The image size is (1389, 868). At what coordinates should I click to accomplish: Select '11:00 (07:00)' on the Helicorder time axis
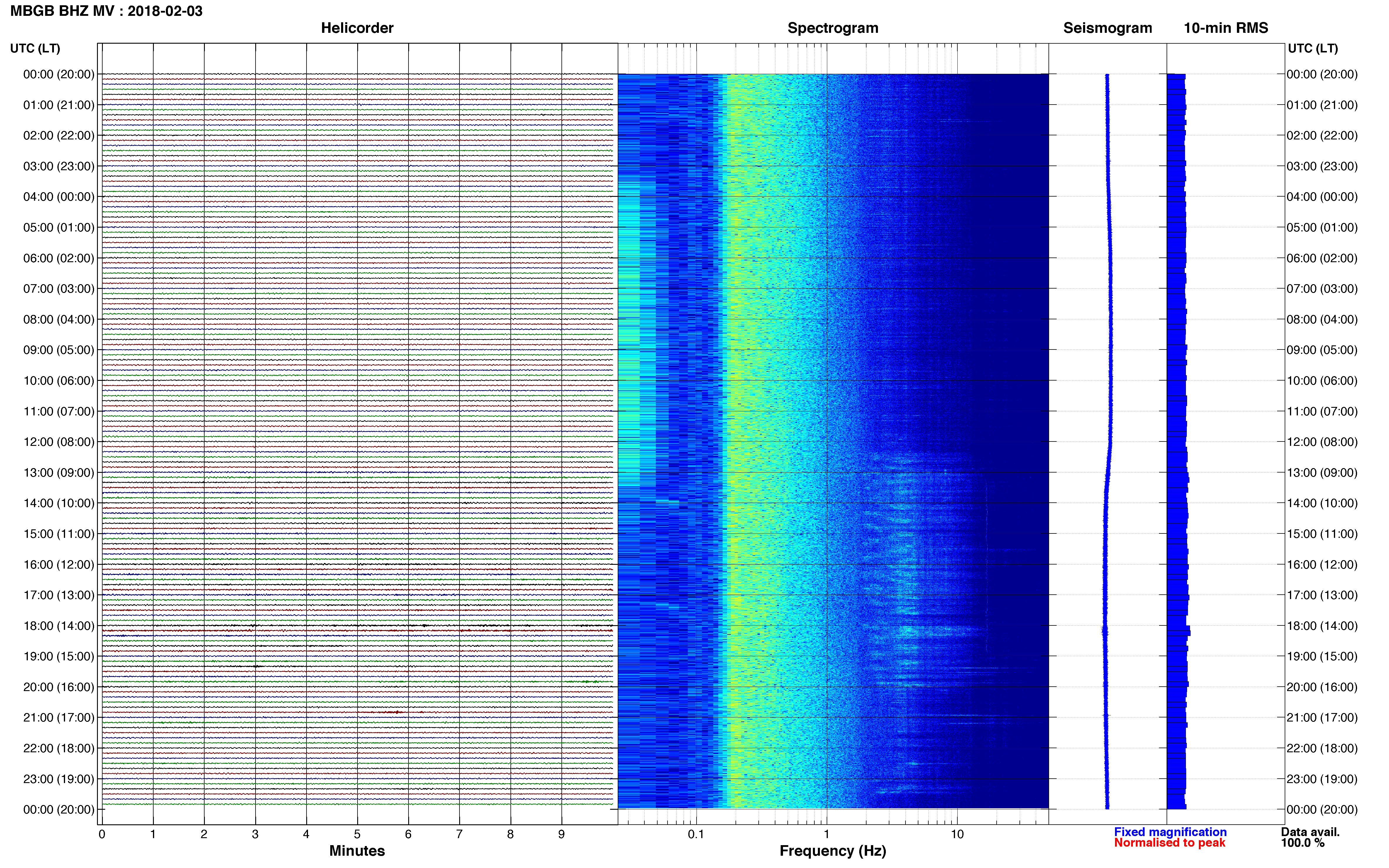tap(59, 412)
